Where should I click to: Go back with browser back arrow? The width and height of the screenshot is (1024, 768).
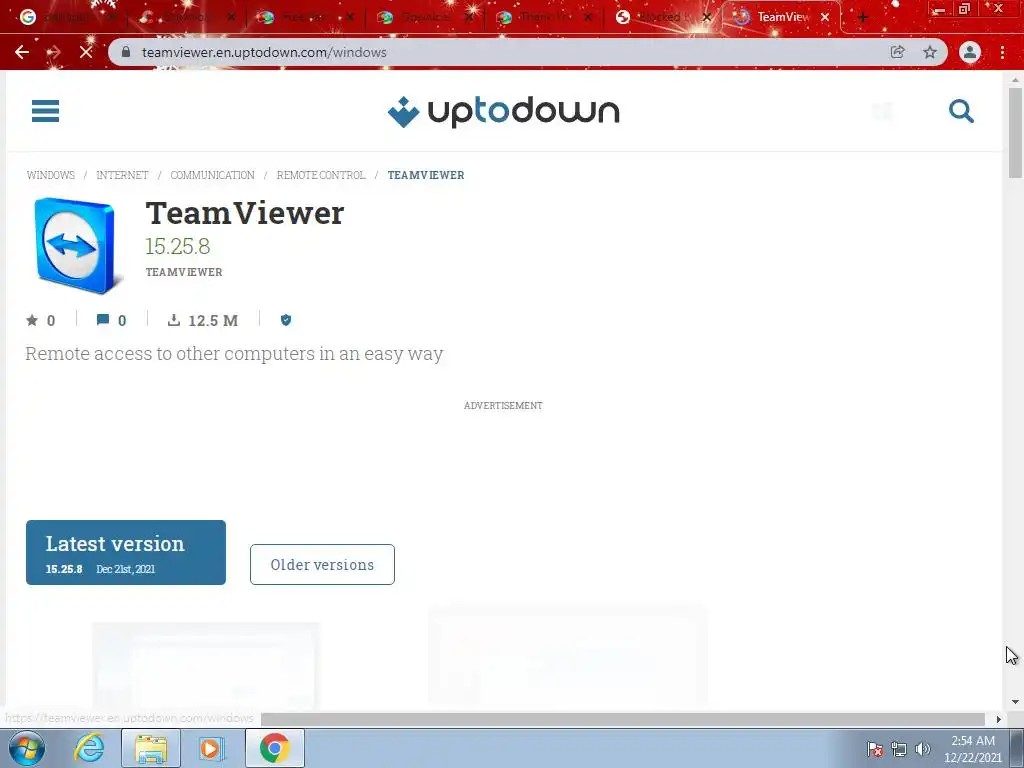point(22,52)
